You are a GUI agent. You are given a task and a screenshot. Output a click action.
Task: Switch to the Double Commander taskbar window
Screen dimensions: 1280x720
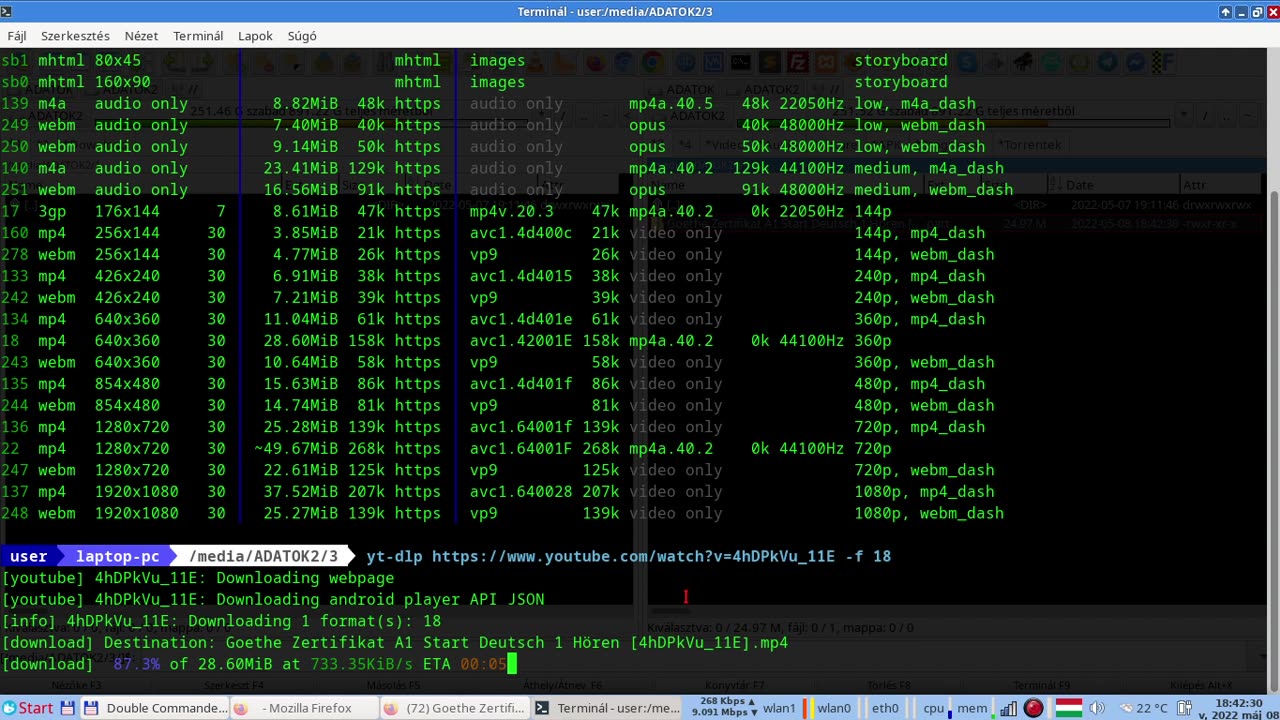(155, 708)
